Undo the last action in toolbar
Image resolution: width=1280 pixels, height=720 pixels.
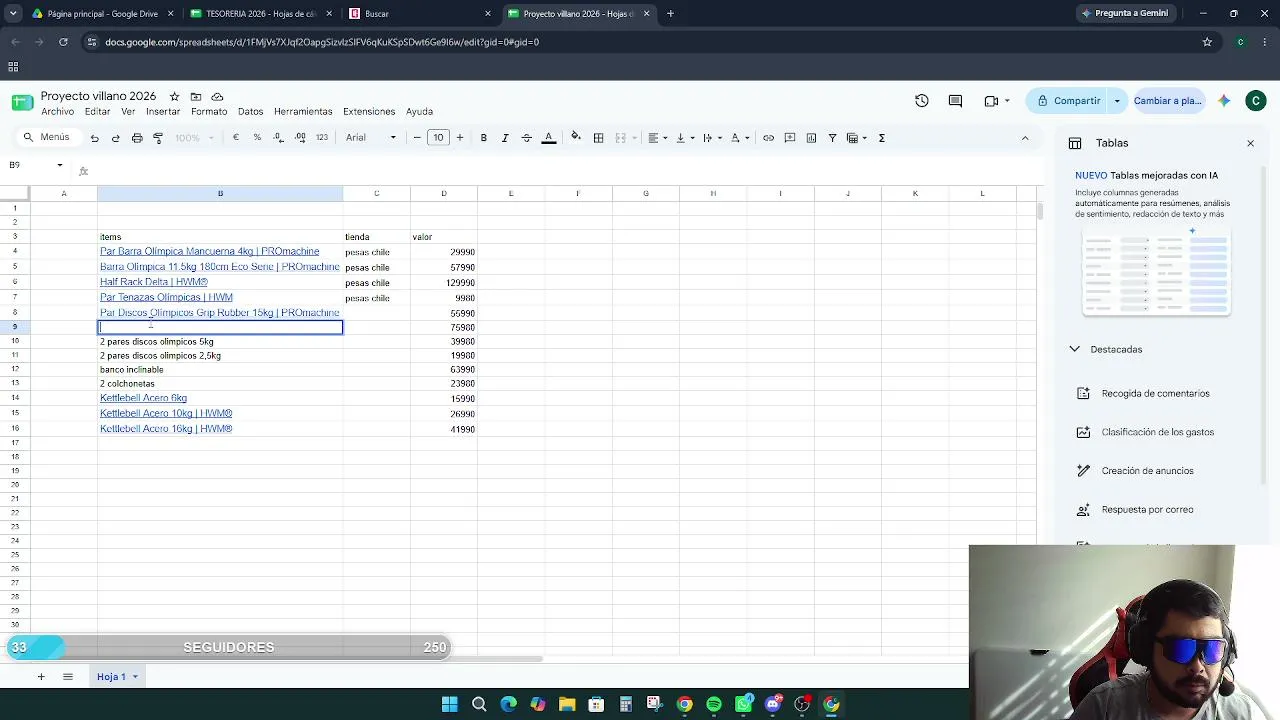click(x=94, y=138)
